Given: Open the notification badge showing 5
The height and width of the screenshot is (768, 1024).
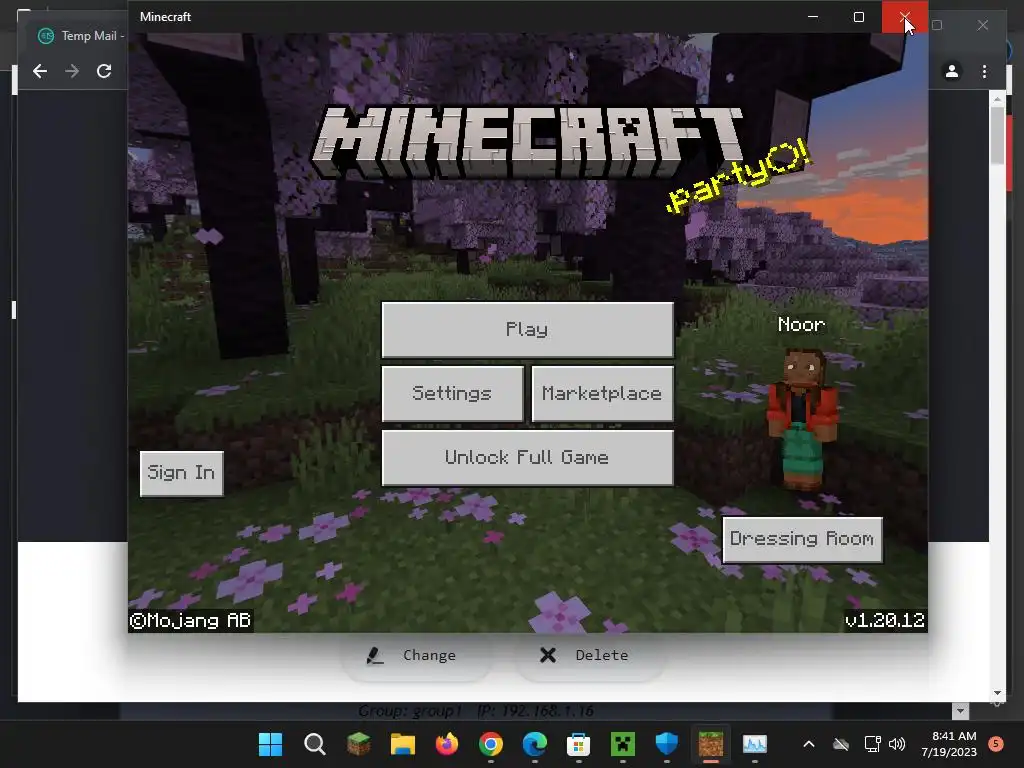Looking at the screenshot, I should [996, 744].
